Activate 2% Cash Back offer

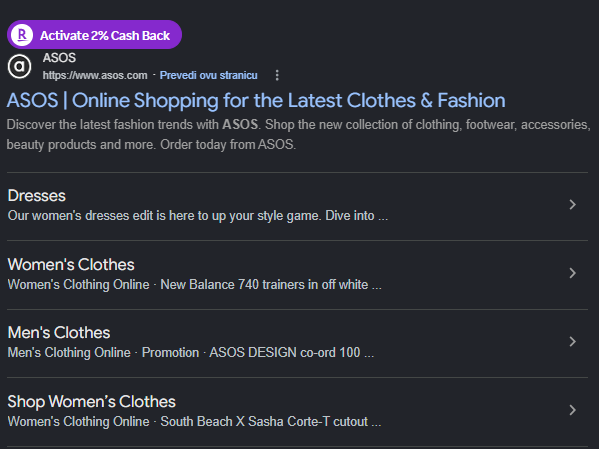click(94, 35)
